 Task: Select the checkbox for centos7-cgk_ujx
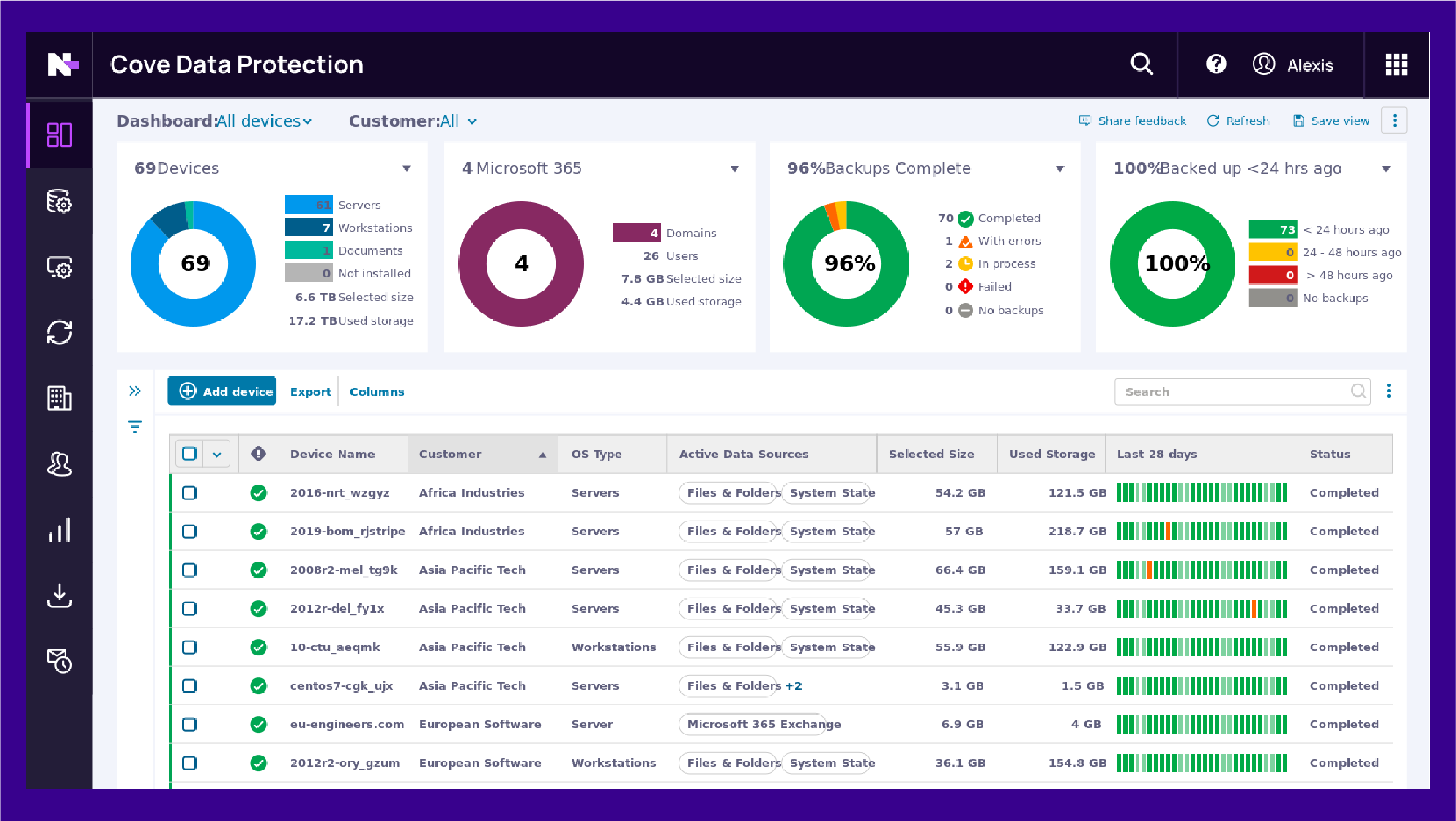(x=189, y=685)
